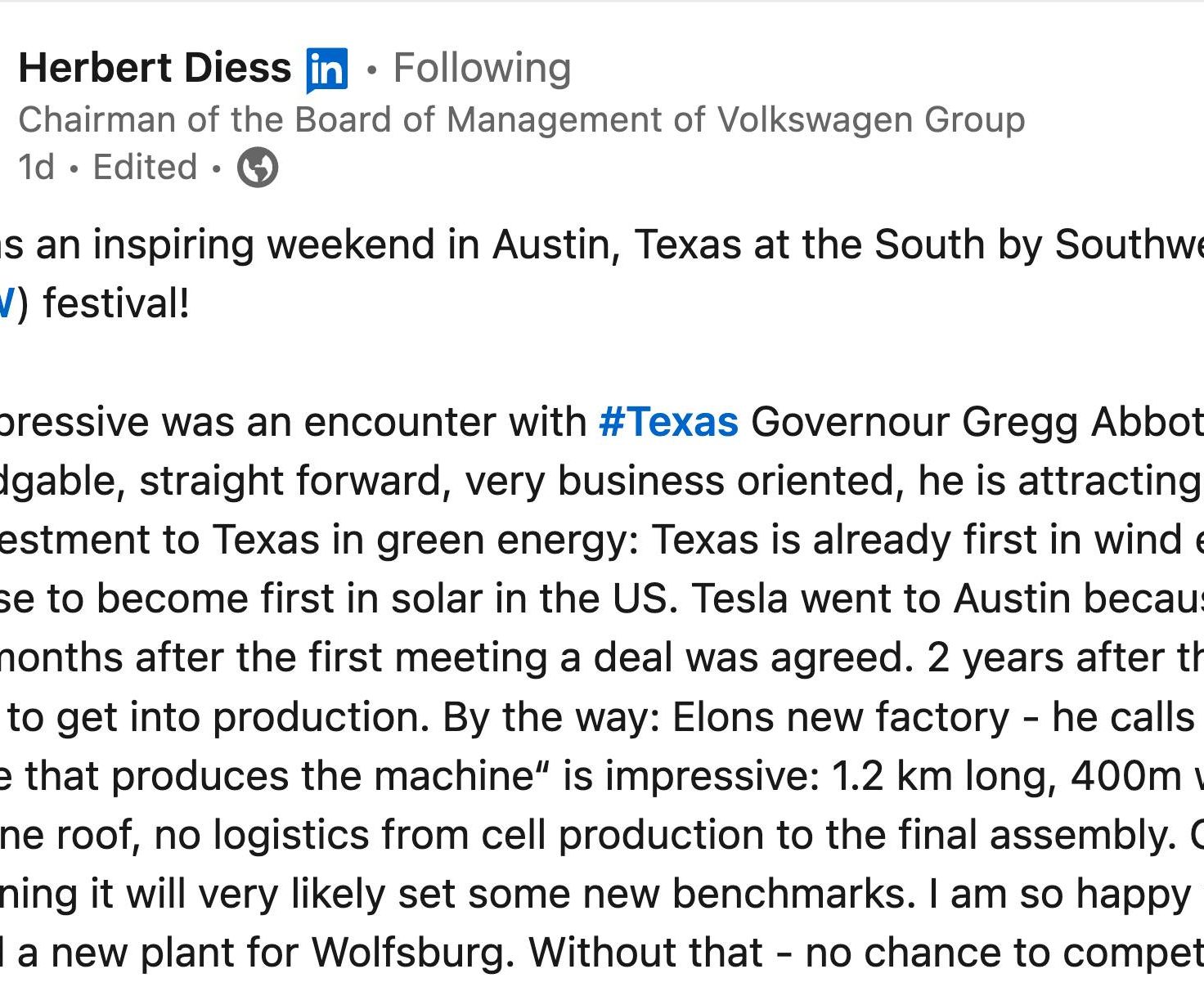Click the Edited label on the post
This screenshot has height=987, width=1204.
pyautogui.click(x=145, y=168)
